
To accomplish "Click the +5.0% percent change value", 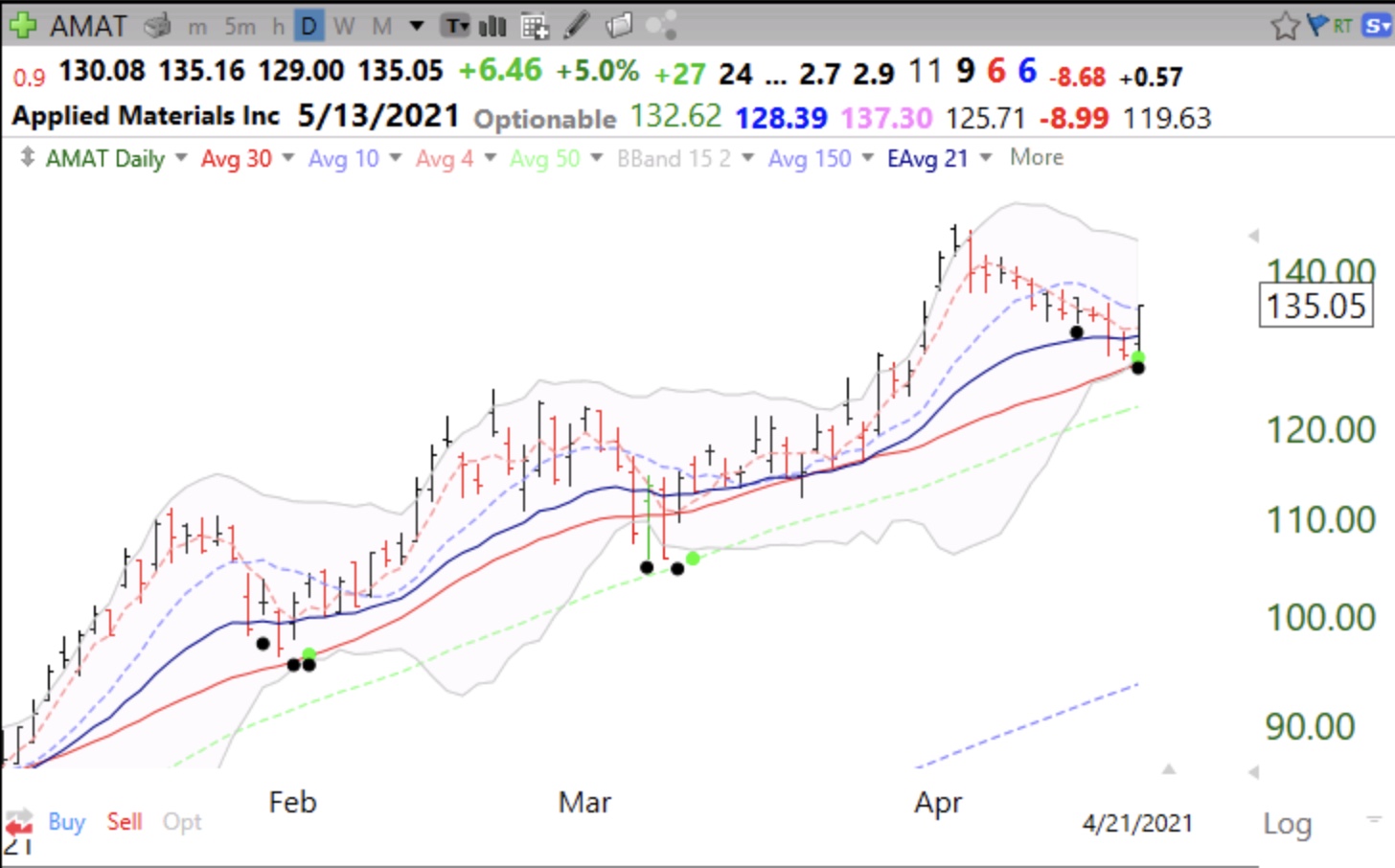I will coord(597,71).
